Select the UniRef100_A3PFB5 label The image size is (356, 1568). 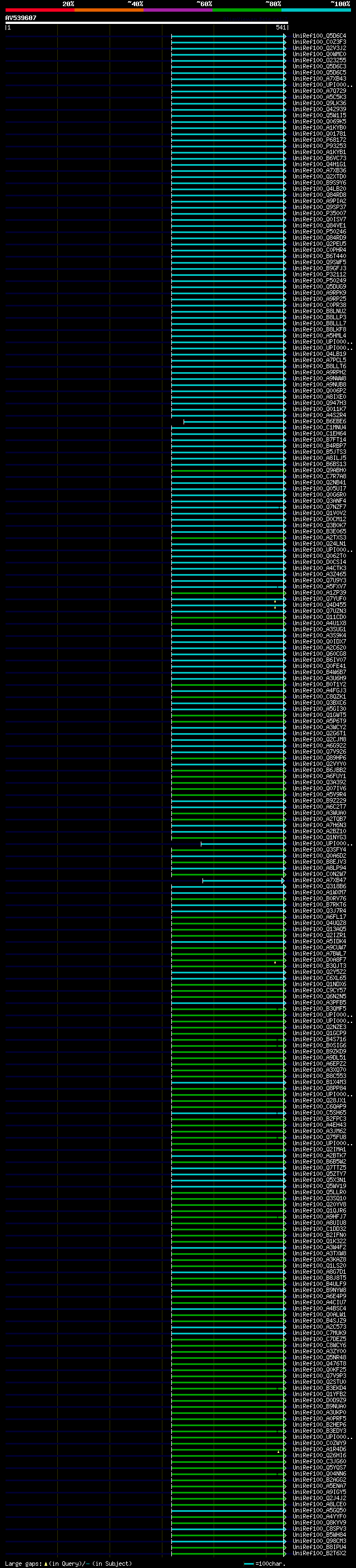(x=319, y=1002)
